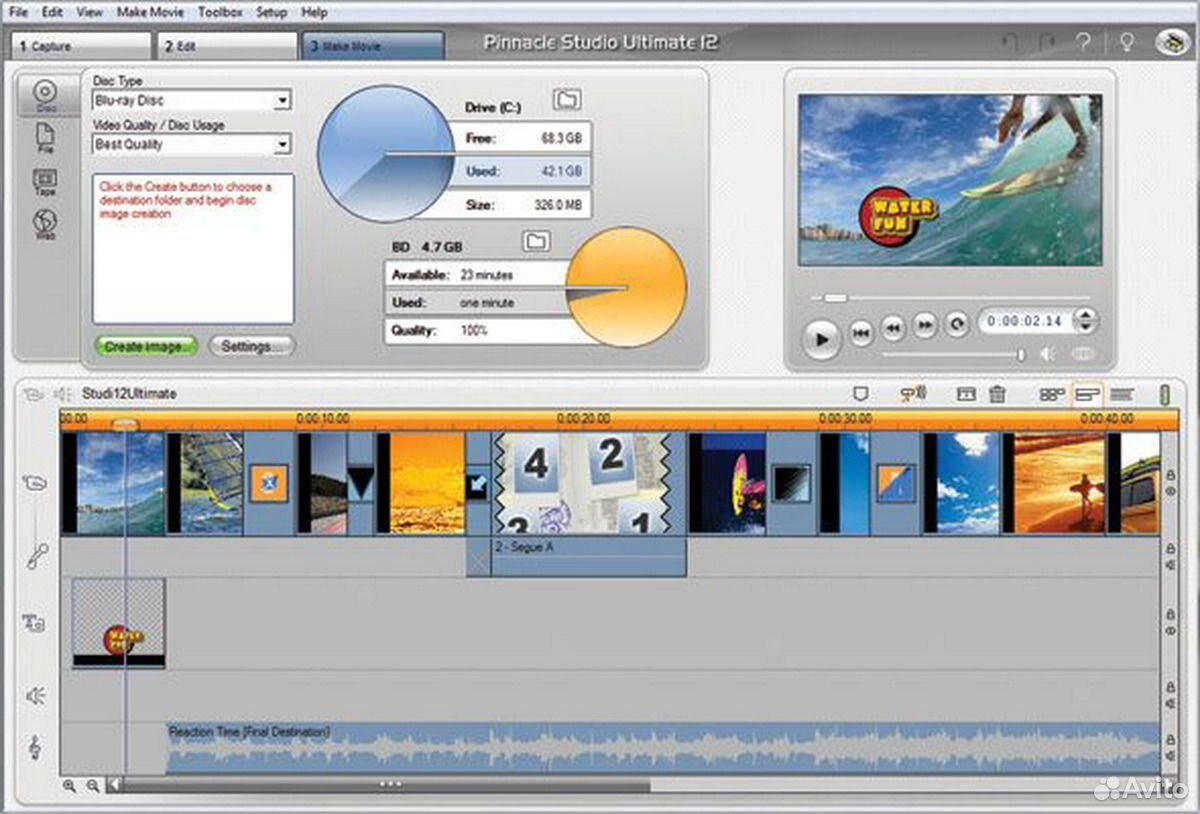
Task: Click the Create image button
Action: click(x=146, y=346)
